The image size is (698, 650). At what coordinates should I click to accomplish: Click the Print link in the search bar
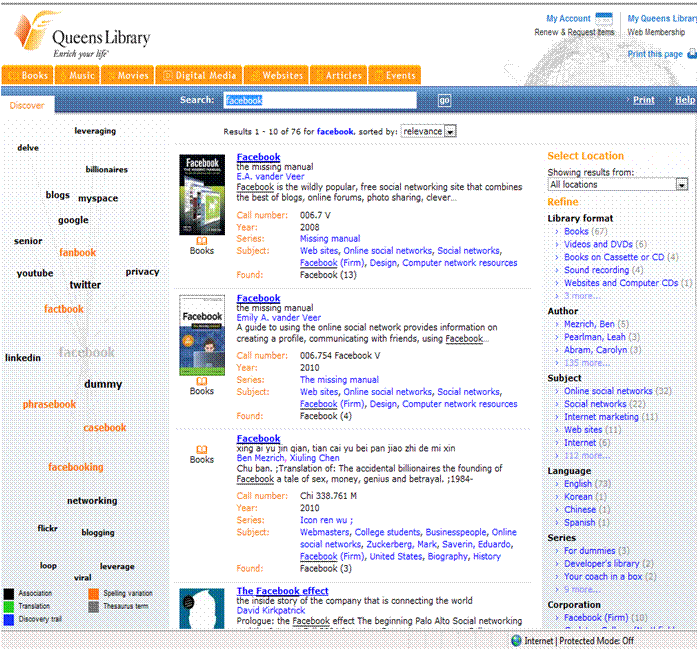[644, 100]
